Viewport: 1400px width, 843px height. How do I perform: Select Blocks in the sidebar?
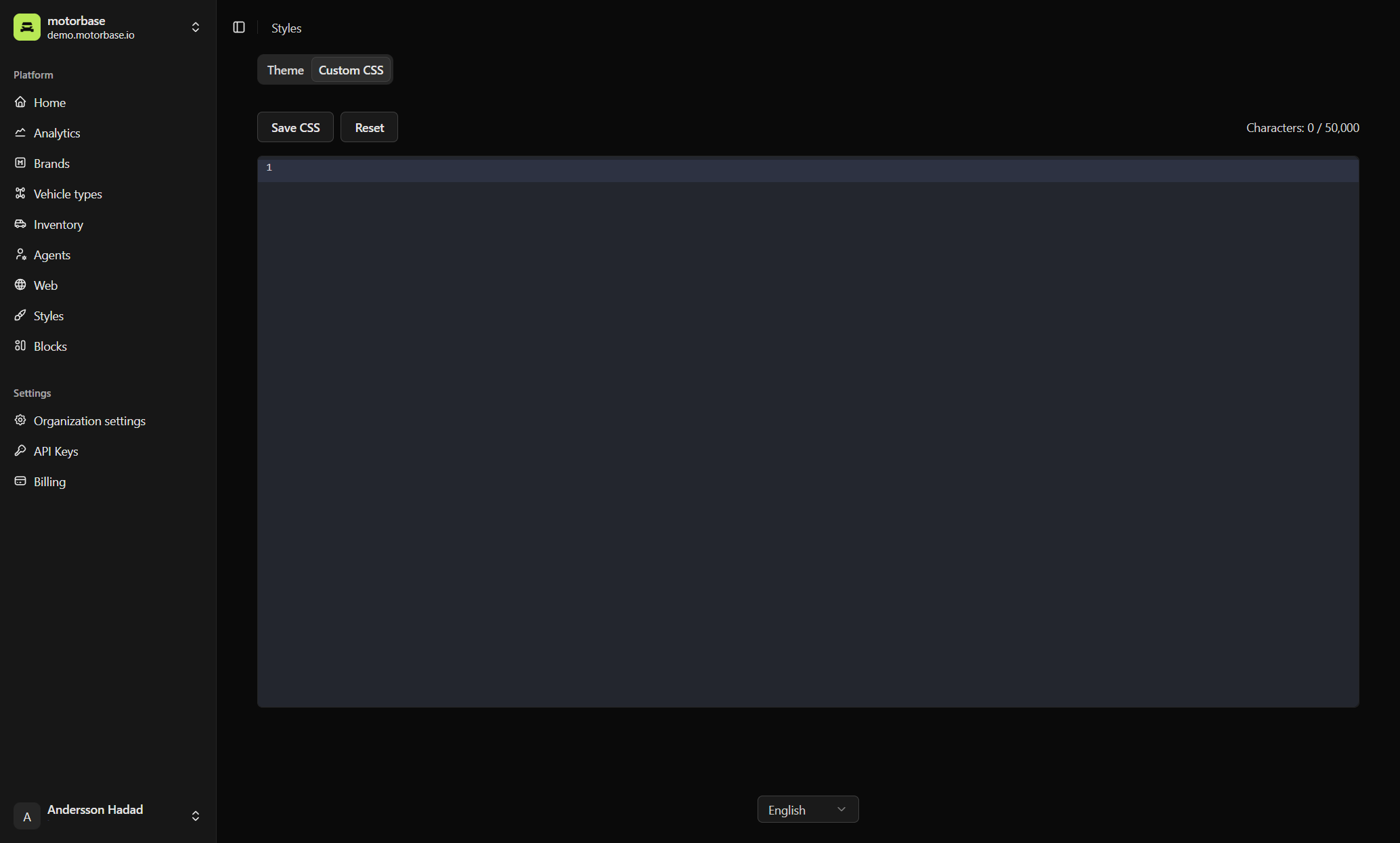coord(108,346)
